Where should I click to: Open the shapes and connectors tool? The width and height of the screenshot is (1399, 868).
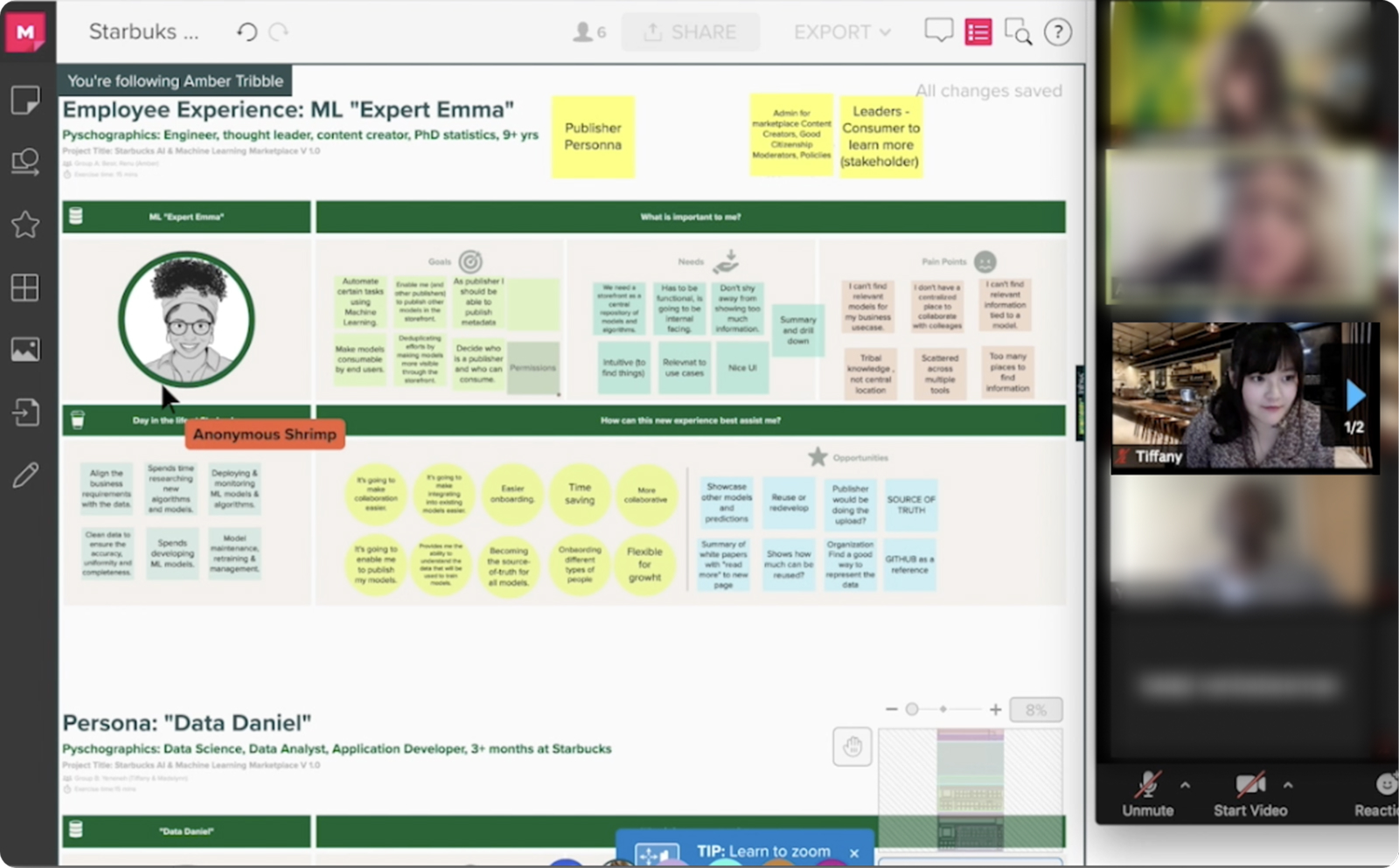25,163
